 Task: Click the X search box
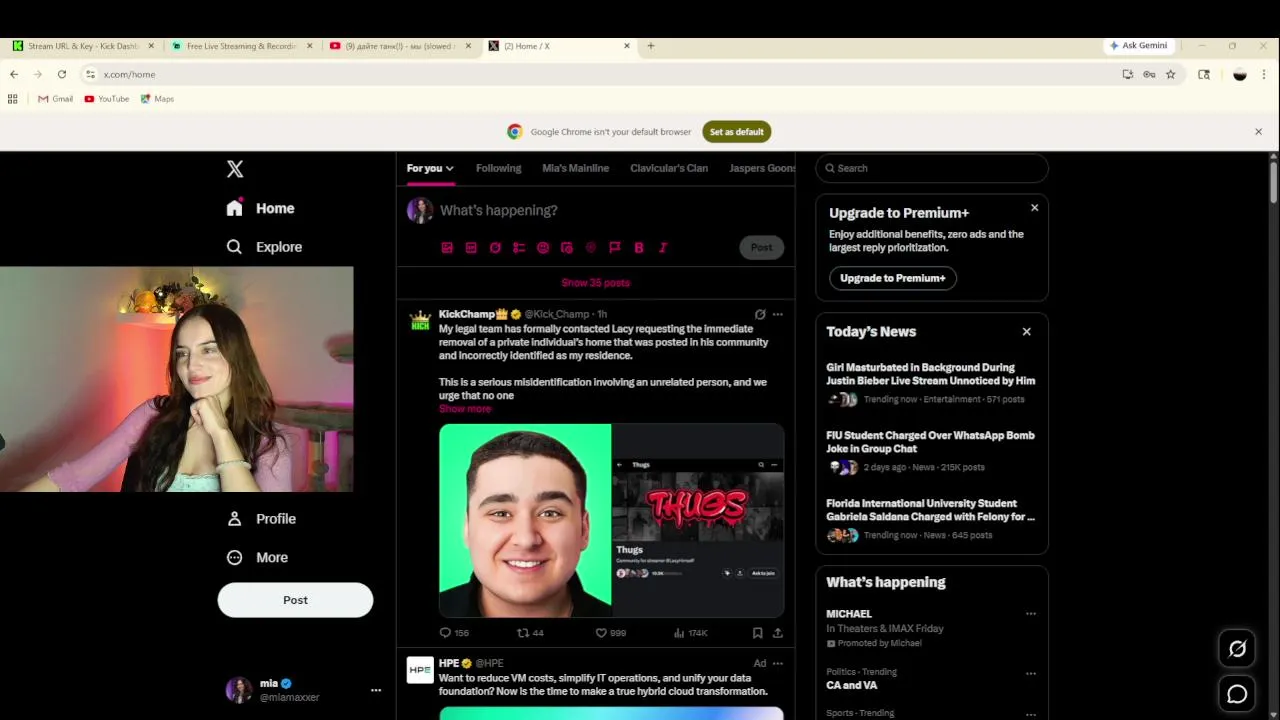pos(932,168)
